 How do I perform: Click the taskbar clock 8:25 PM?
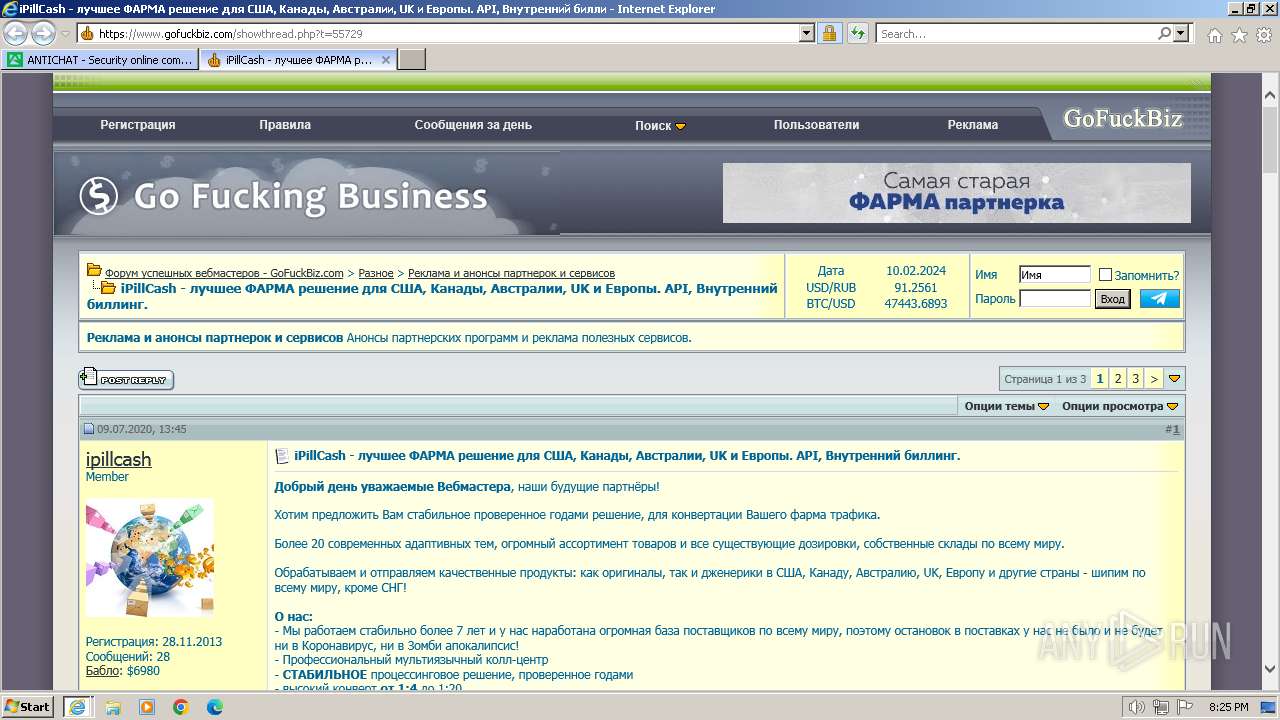[x=1229, y=707]
